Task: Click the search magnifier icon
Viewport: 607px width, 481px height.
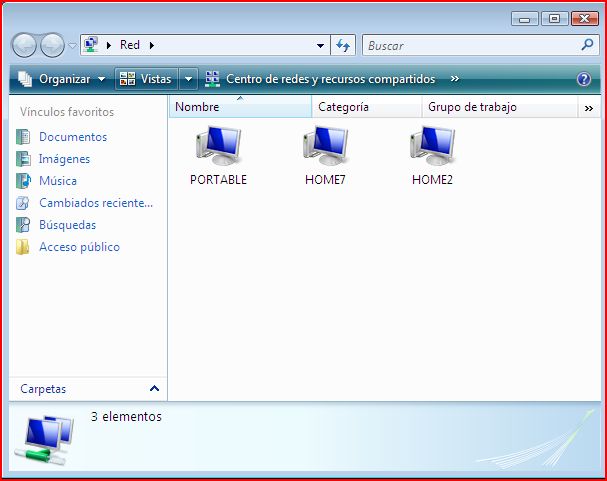Action: click(587, 45)
